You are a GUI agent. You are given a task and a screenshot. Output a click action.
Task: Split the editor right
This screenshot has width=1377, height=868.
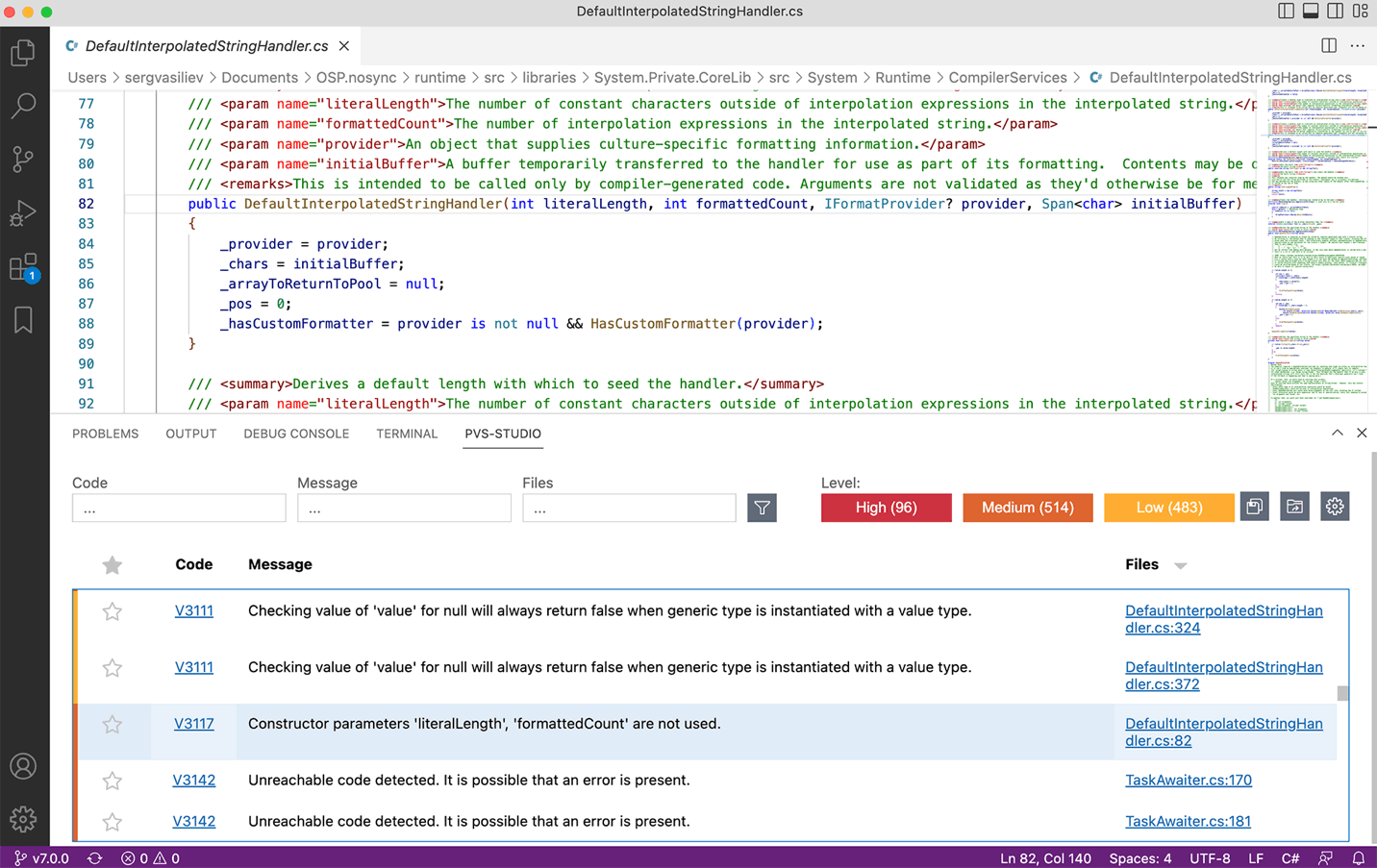1329,46
